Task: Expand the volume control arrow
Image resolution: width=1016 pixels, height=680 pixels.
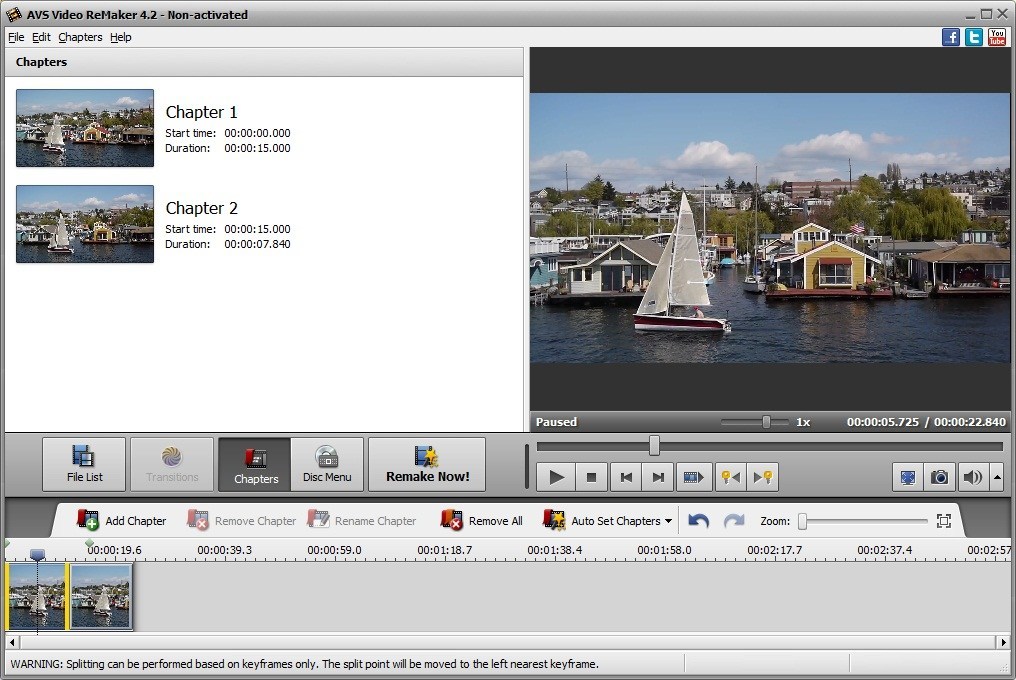Action: [997, 478]
